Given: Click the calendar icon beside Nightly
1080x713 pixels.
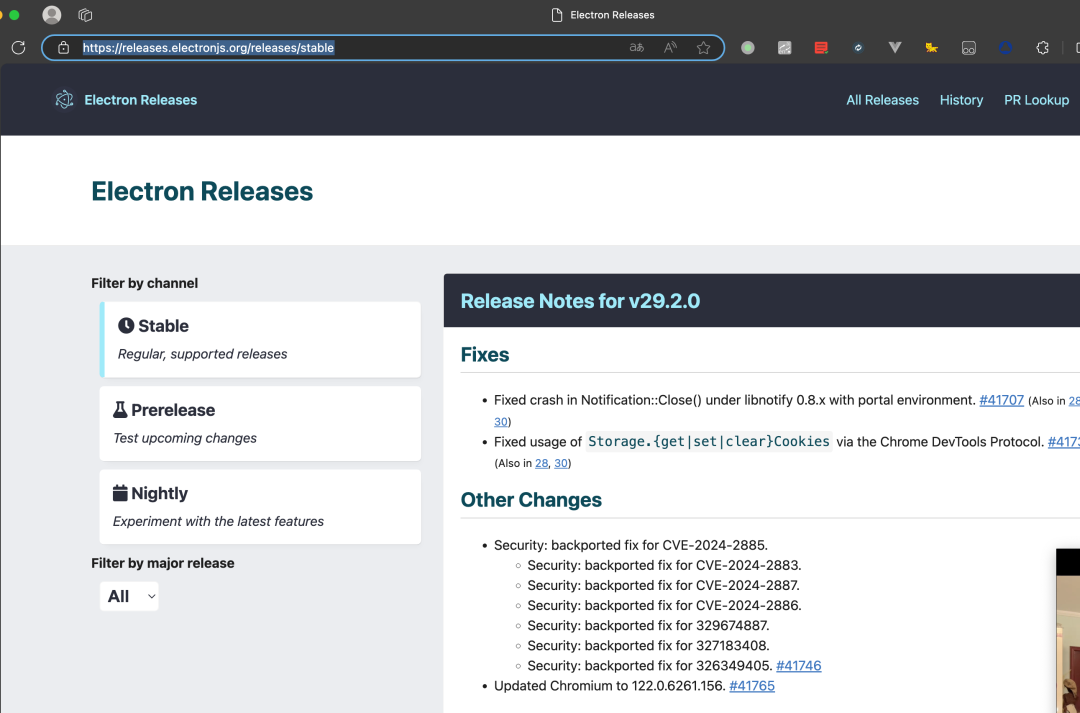Looking at the screenshot, I should 120,493.
